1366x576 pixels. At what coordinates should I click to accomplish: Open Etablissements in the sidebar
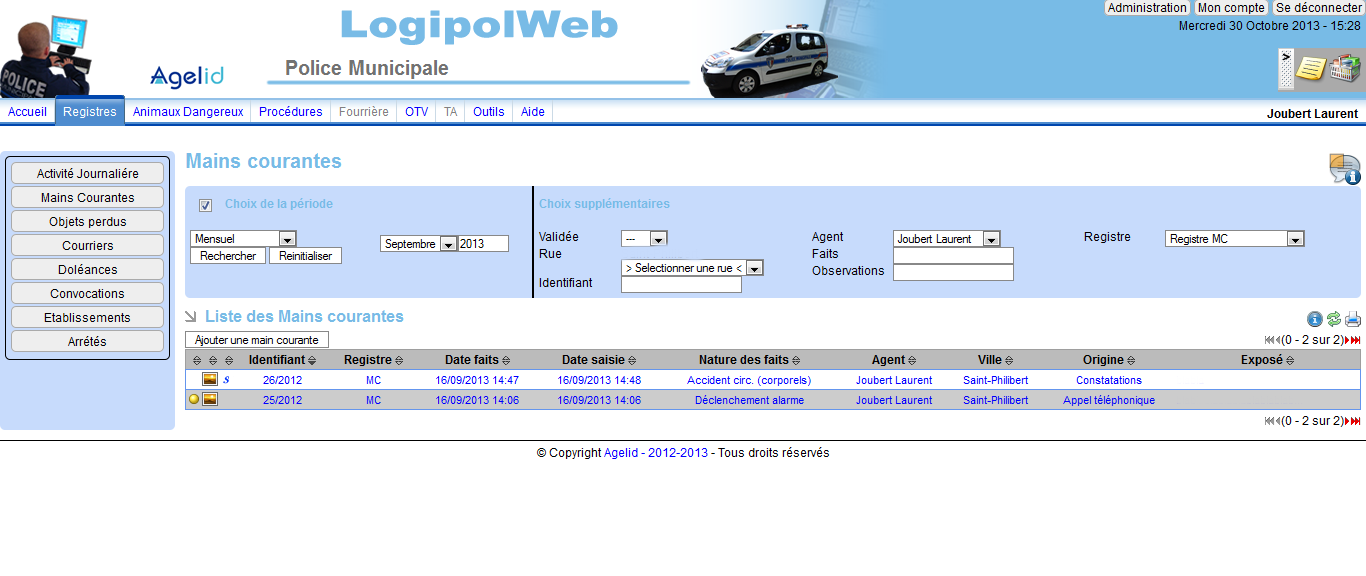tap(88, 318)
